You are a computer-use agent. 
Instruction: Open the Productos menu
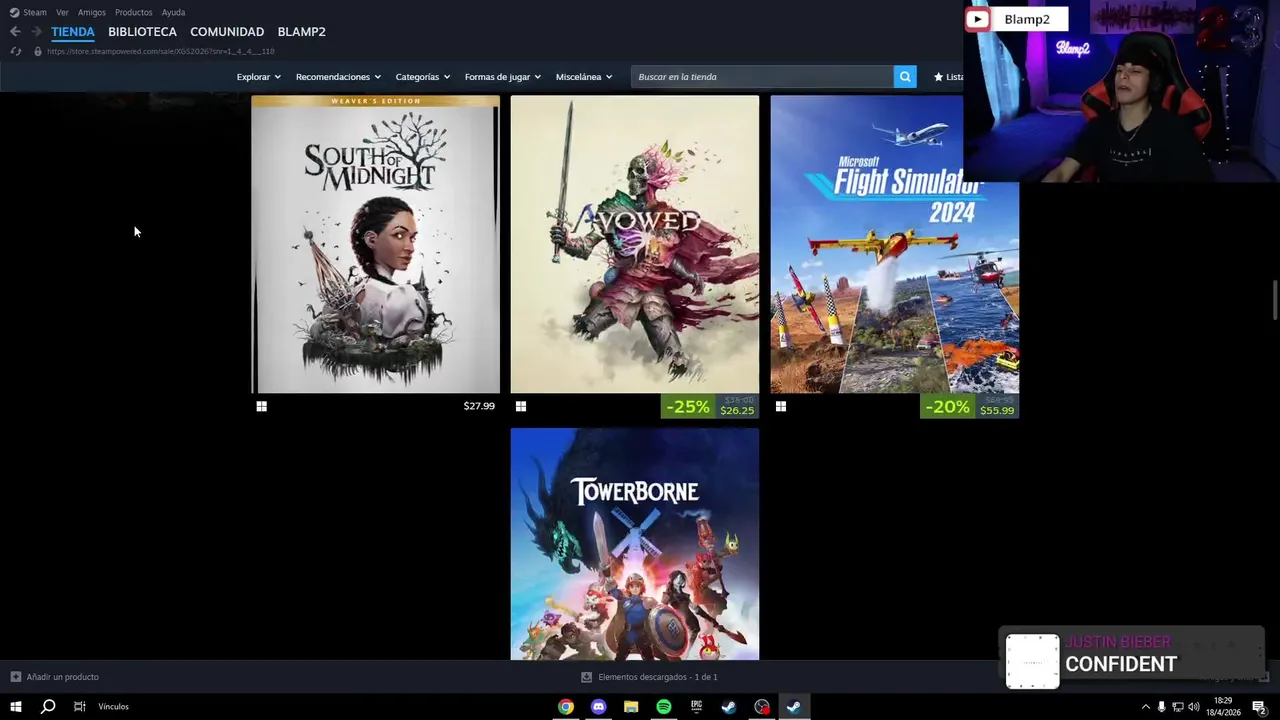click(x=133, y=12)
